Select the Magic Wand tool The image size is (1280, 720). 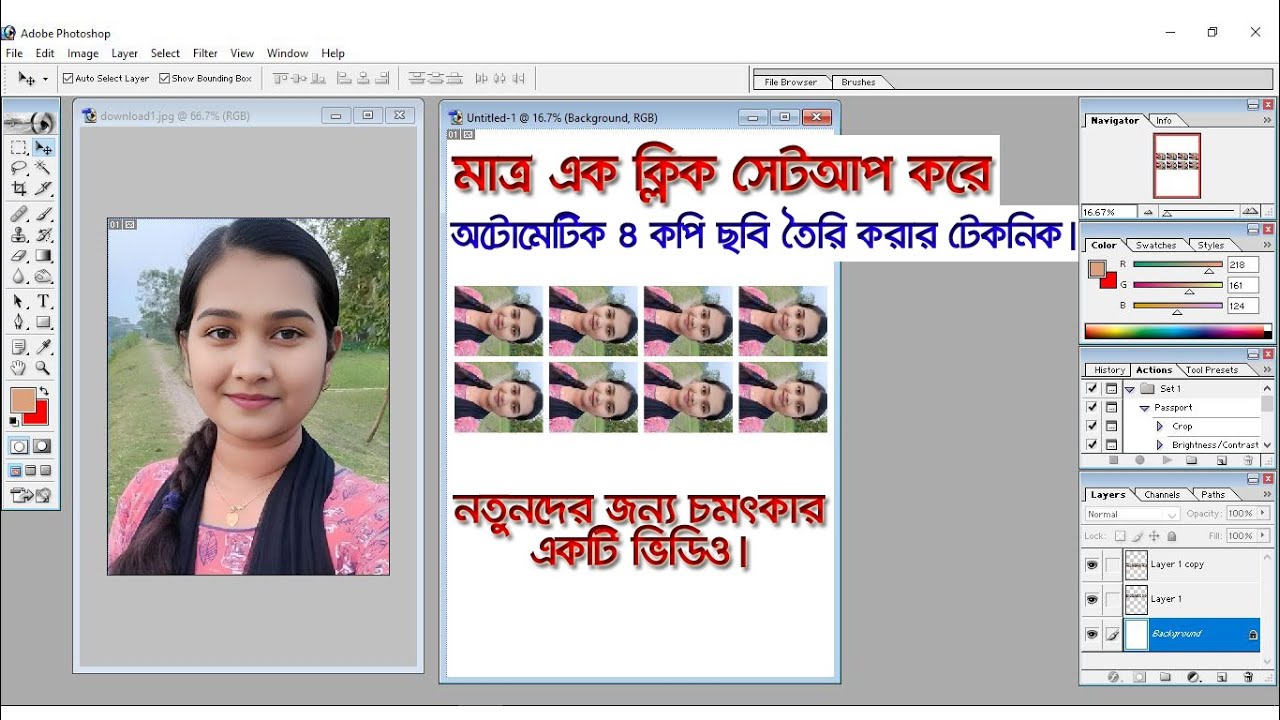[x=43, y=168]
